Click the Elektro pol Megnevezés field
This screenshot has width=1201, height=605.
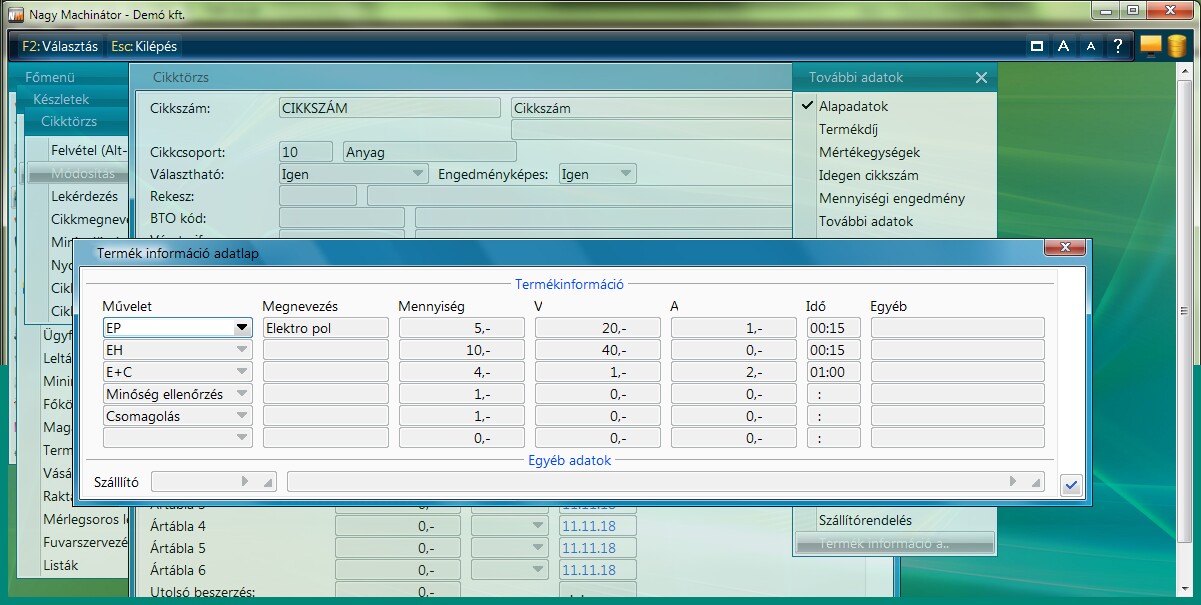click(x=325, y=327)
